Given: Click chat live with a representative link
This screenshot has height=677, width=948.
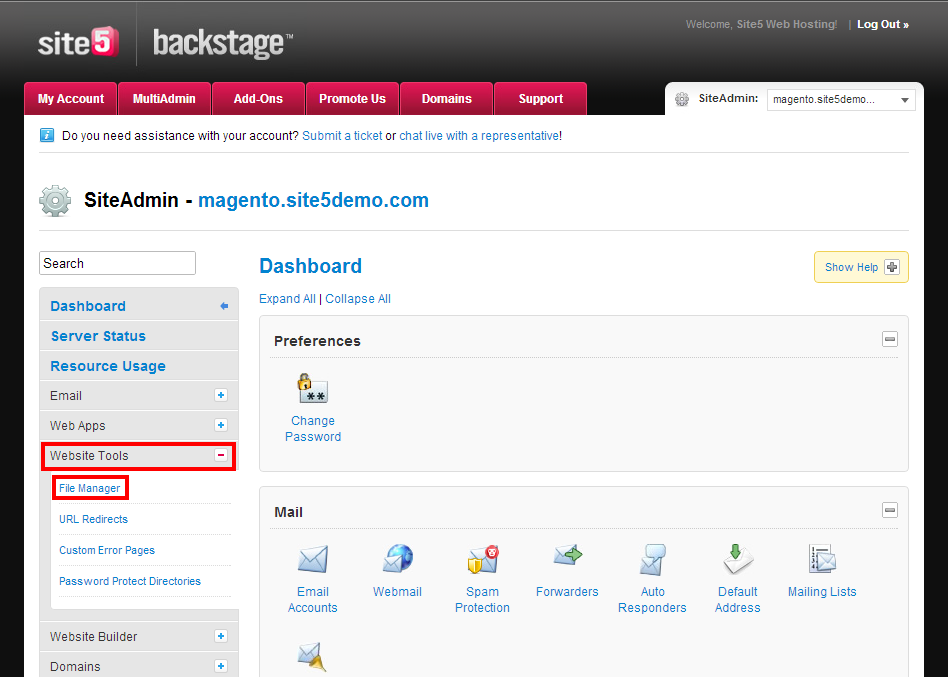Looking at the screenshot, I should pos(479,135).
